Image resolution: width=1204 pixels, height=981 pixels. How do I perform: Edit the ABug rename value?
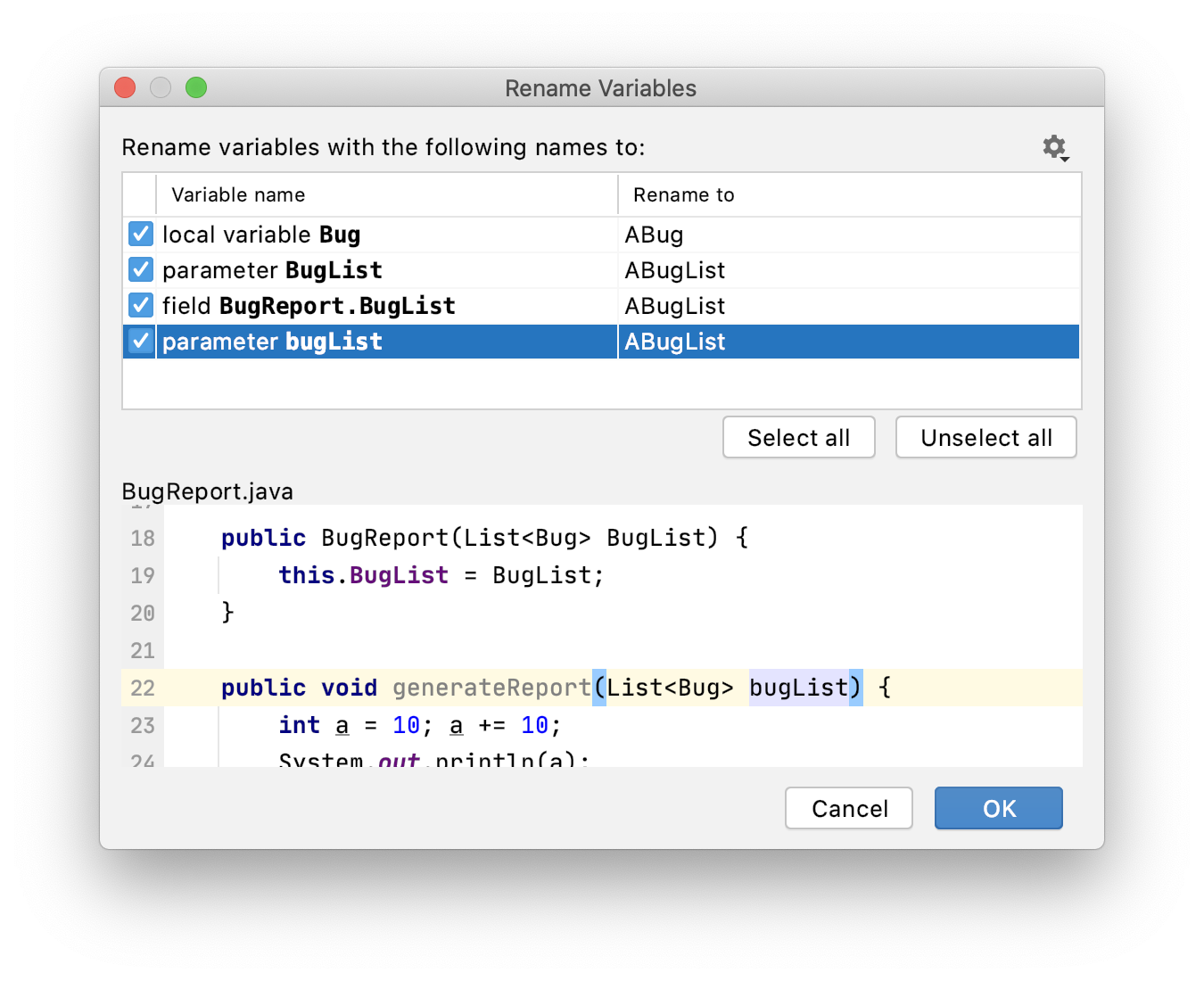point(849,235)
